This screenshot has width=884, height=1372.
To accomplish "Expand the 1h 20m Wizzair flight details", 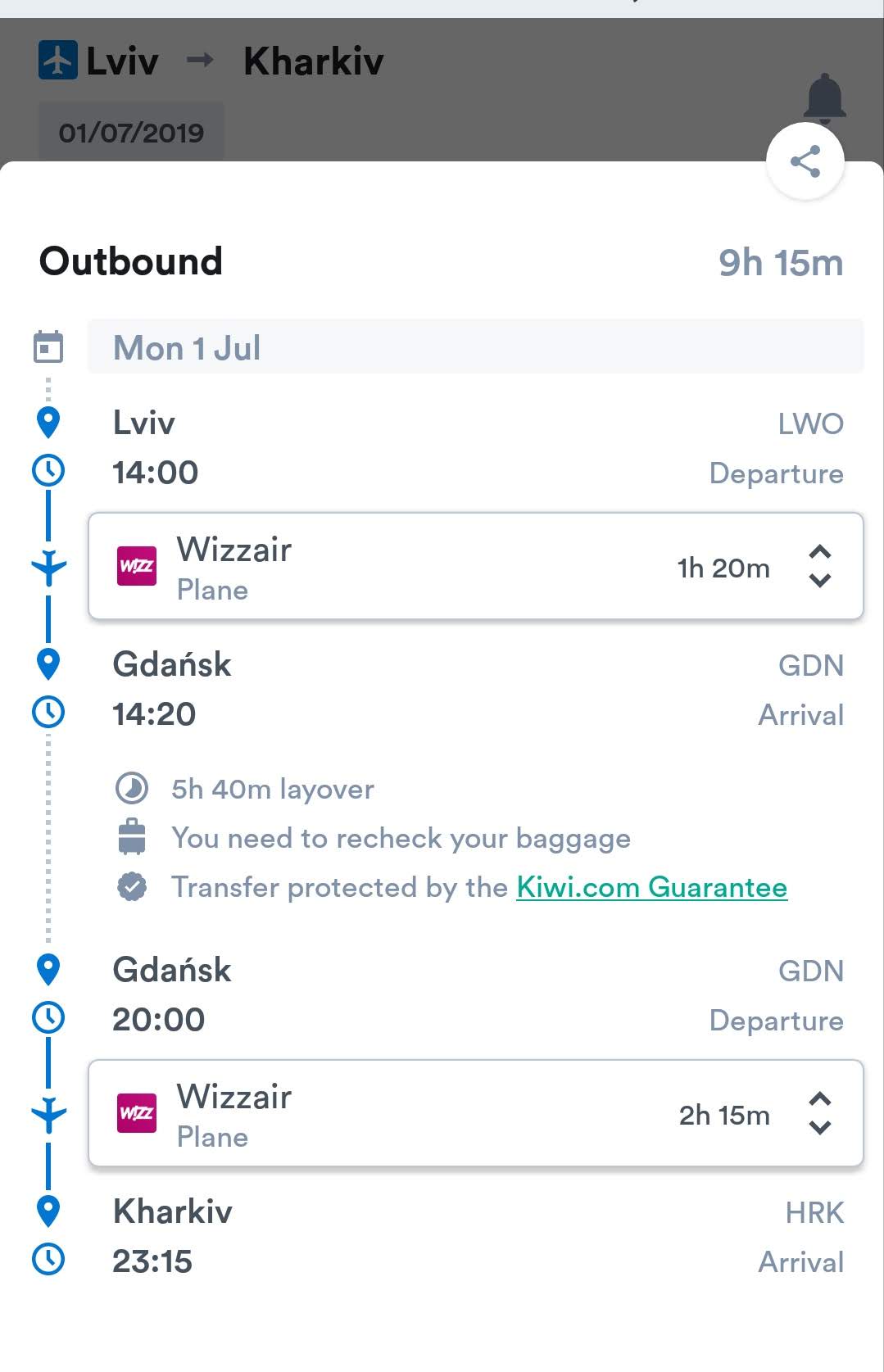I will 819,566.
